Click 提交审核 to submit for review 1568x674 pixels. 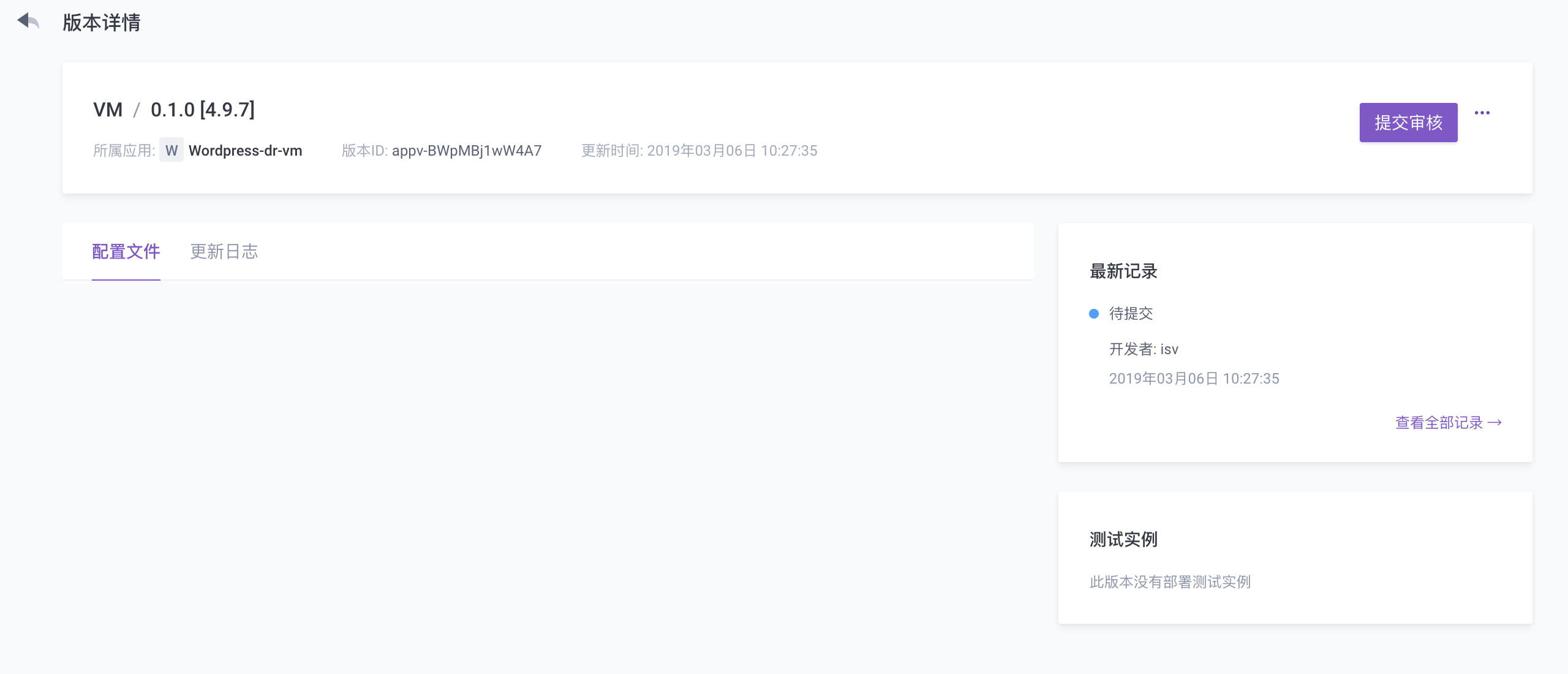[x=1409, y=123]
